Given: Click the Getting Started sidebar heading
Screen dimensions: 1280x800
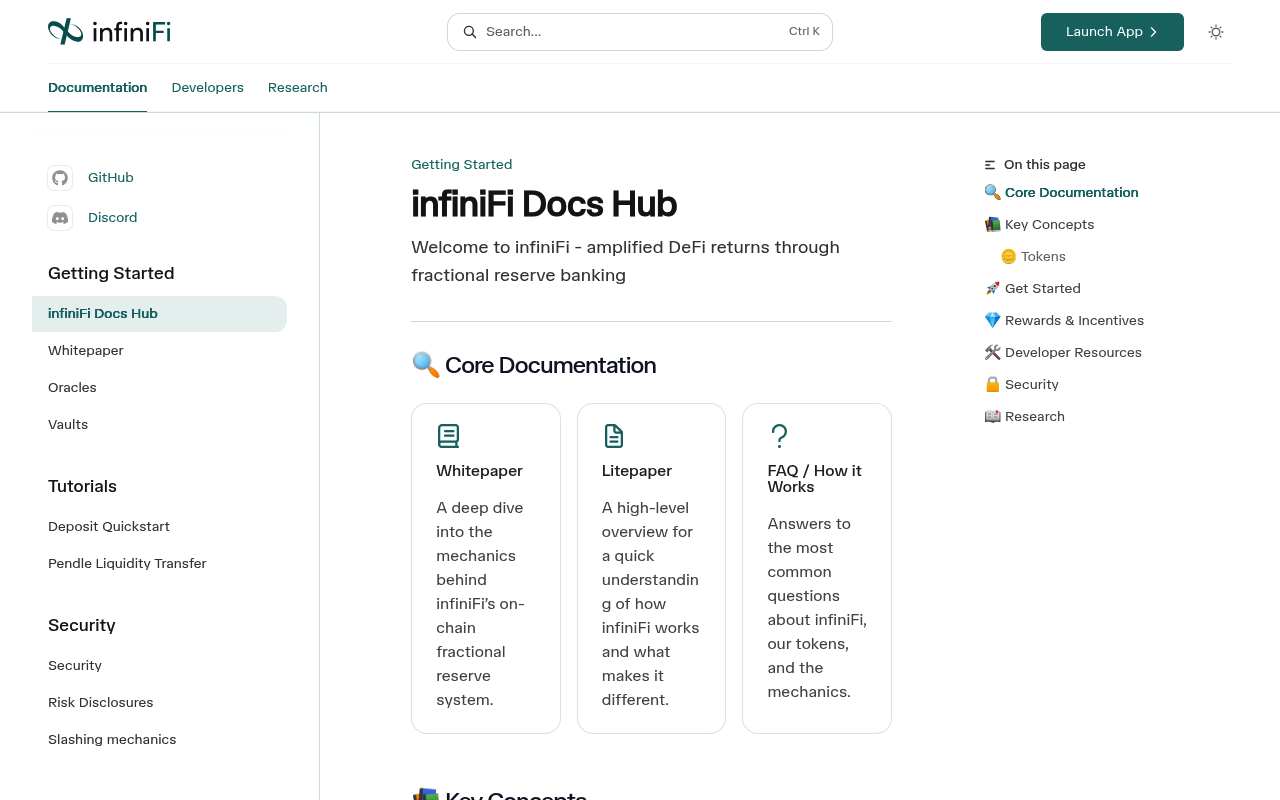Looking at the screenshot, I should point(111,274).
